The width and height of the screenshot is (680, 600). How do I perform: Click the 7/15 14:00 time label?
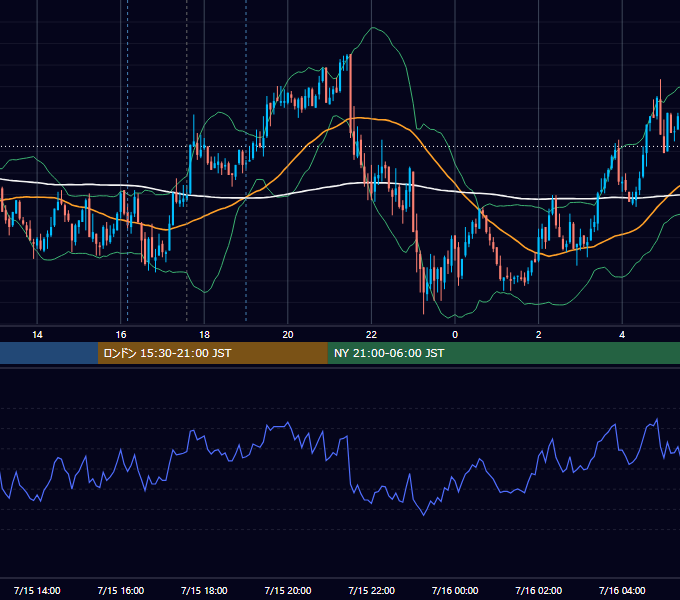[x=37, y=590]
